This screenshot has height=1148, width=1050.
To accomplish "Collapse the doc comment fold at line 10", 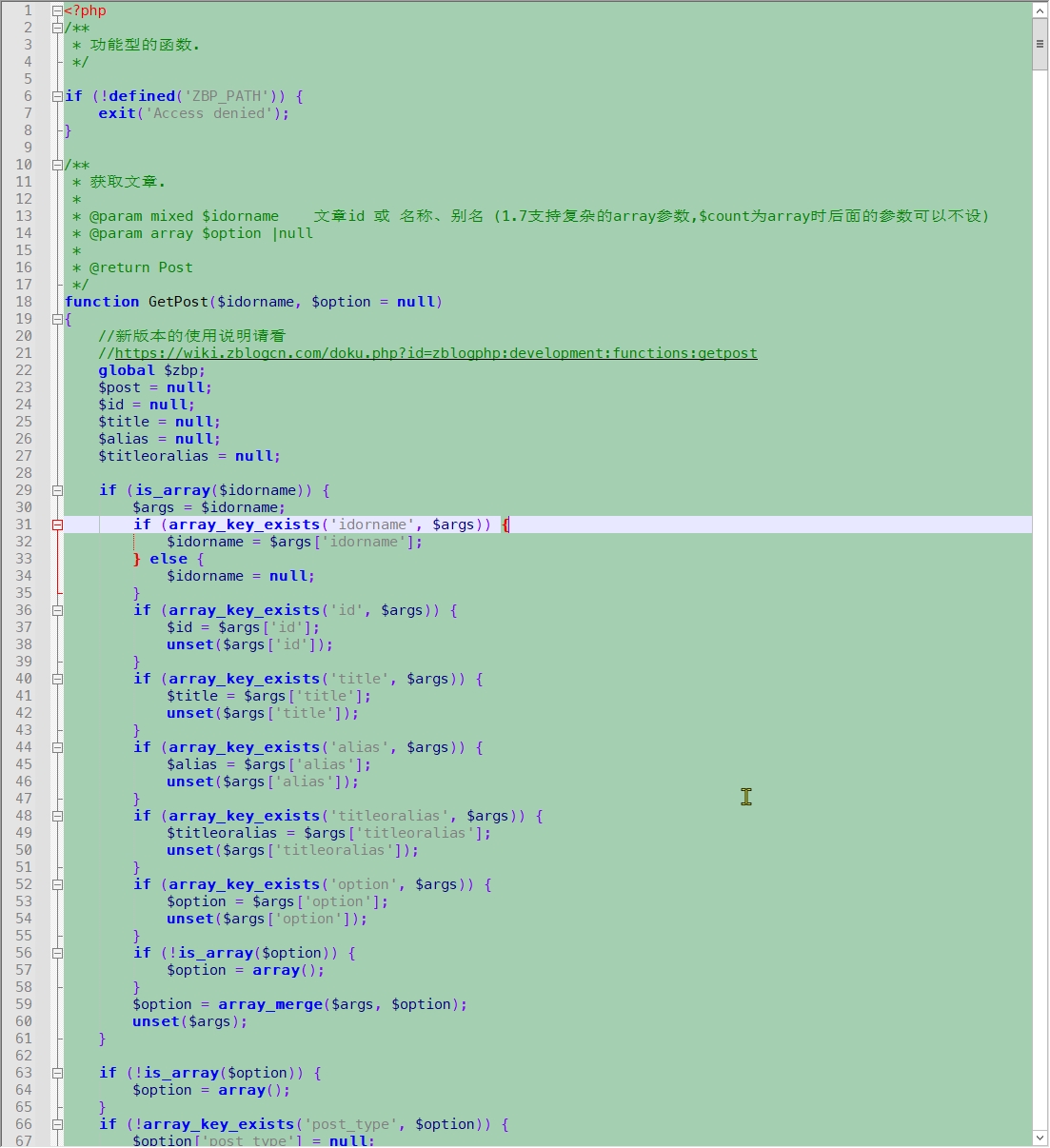I will [x=57, y=165].
